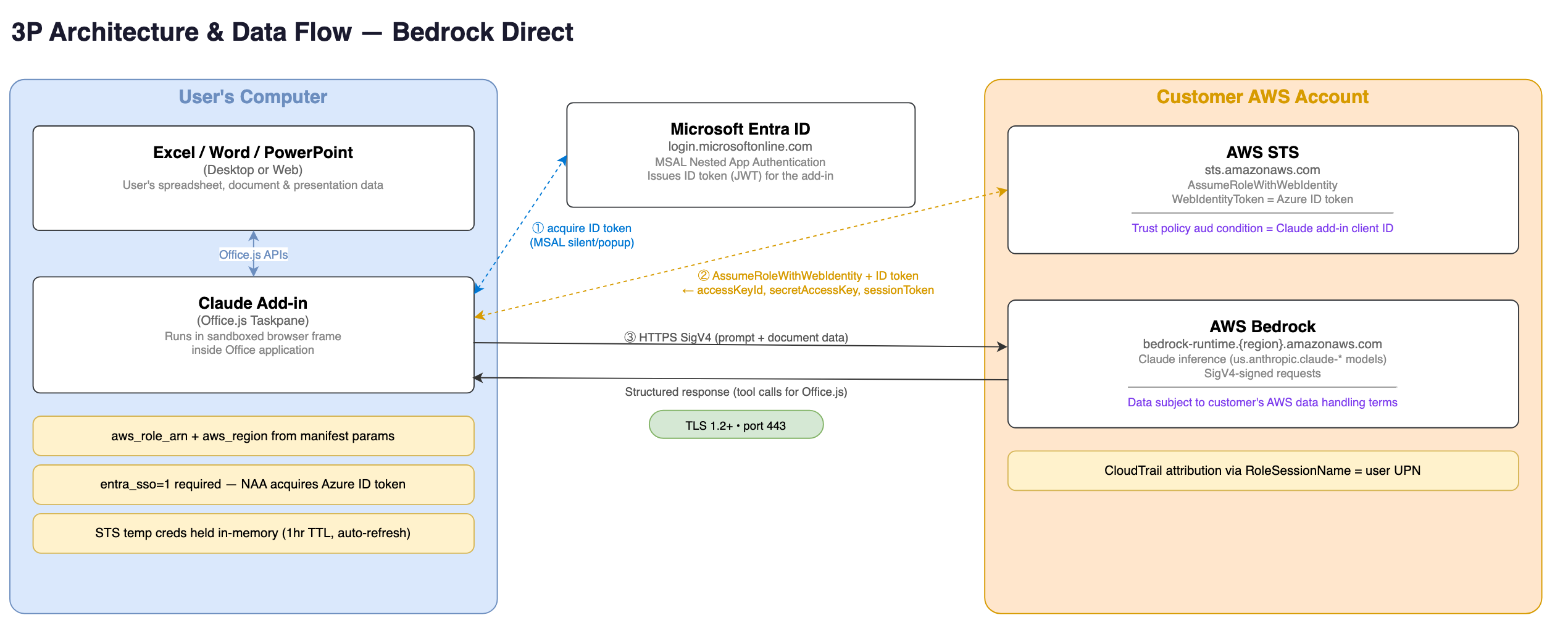Select the 'STS temp creds held in-memory' note

(x=253, y=533)
